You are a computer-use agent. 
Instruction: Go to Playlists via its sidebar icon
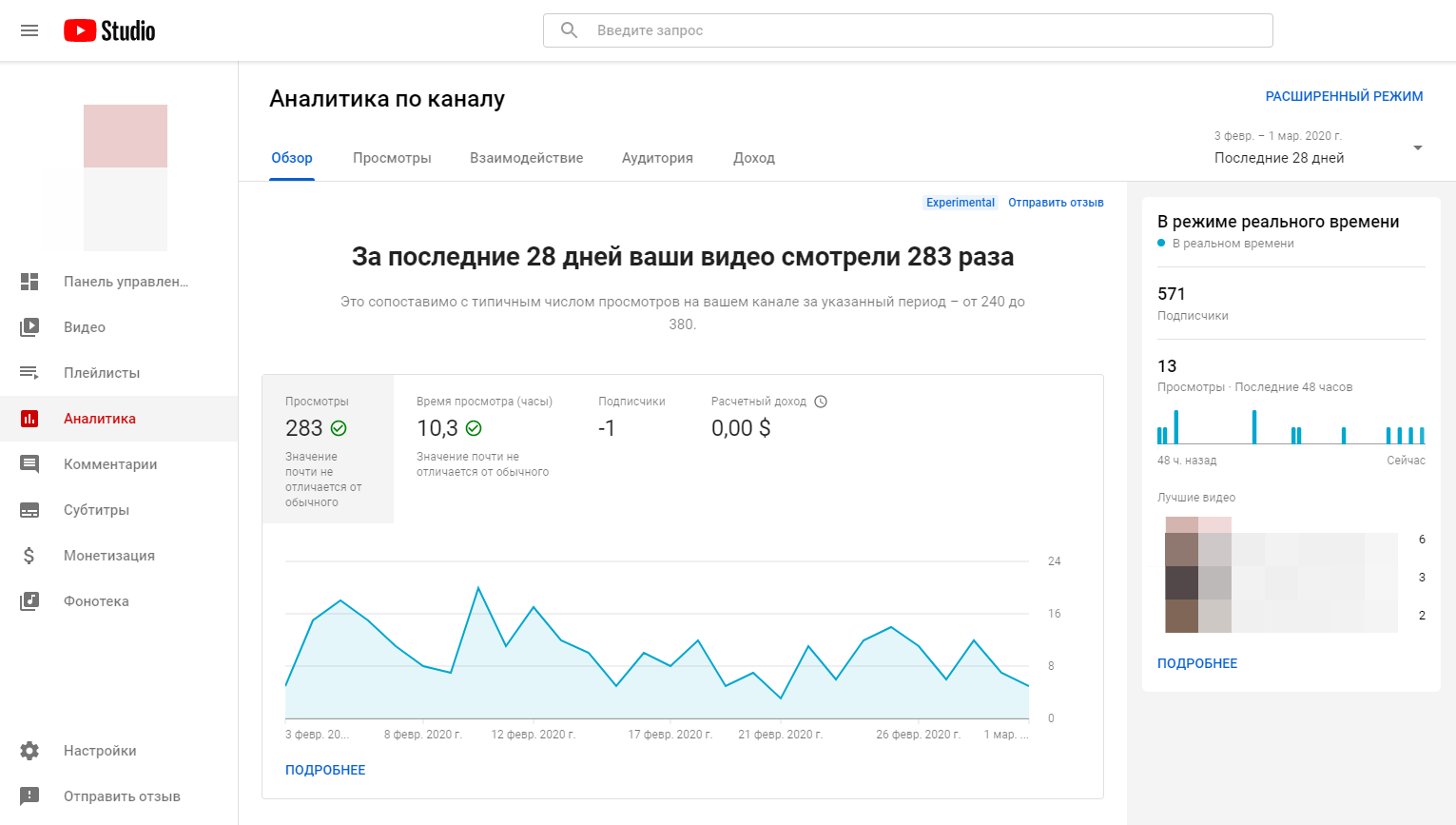(29, 373)
